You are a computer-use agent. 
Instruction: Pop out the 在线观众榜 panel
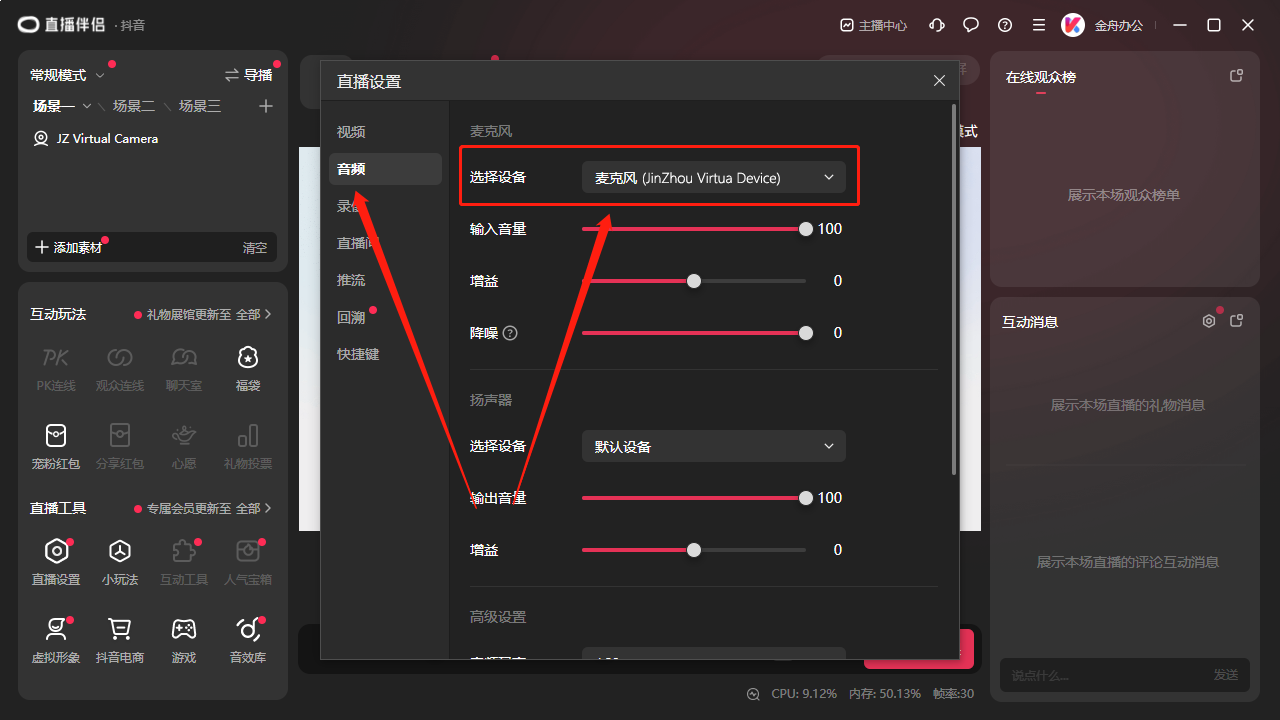[1236, 76]
